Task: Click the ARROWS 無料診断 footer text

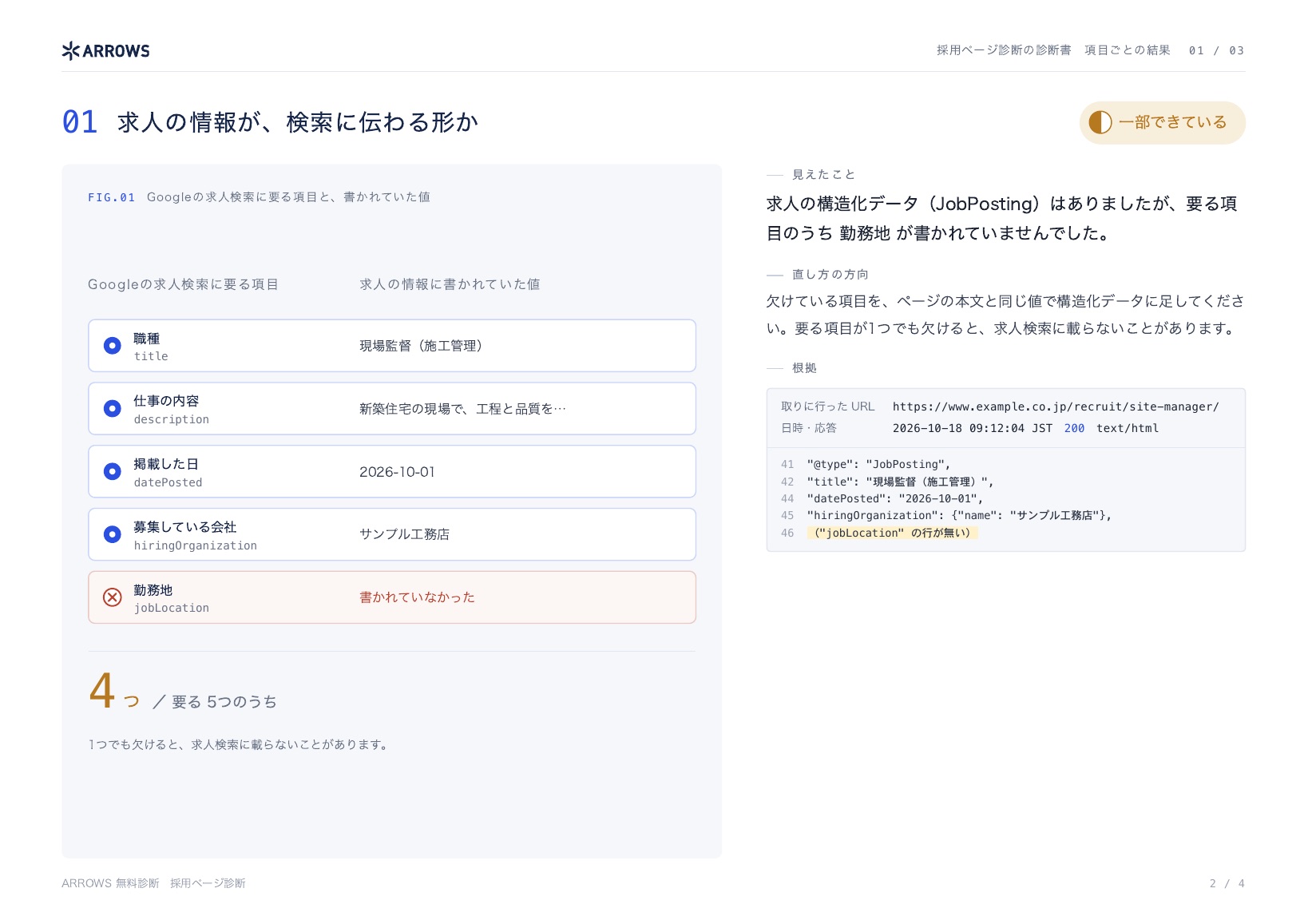Action: tap(110, 883)
